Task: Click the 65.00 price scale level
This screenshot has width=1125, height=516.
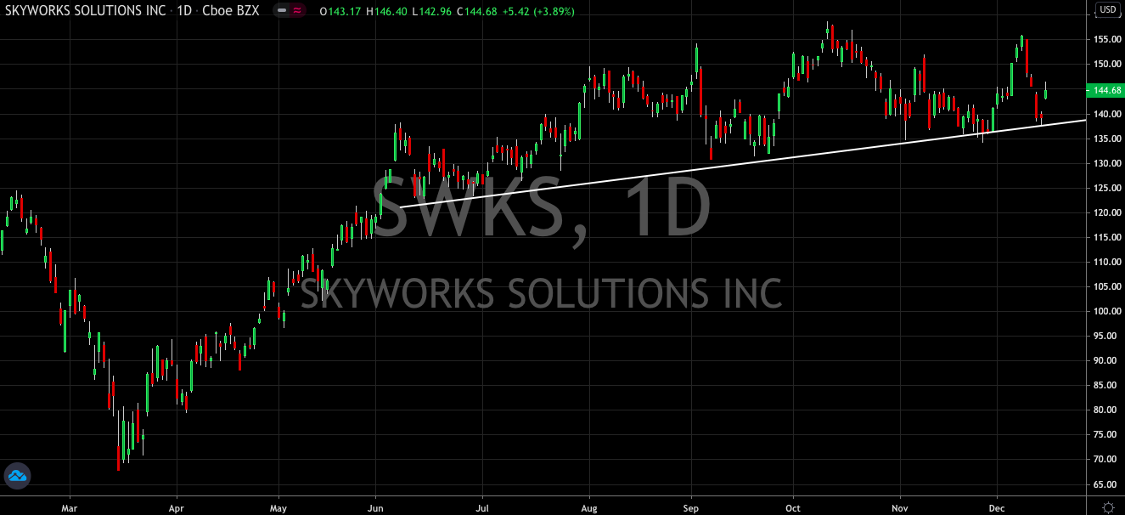Action: point(1106,484)
